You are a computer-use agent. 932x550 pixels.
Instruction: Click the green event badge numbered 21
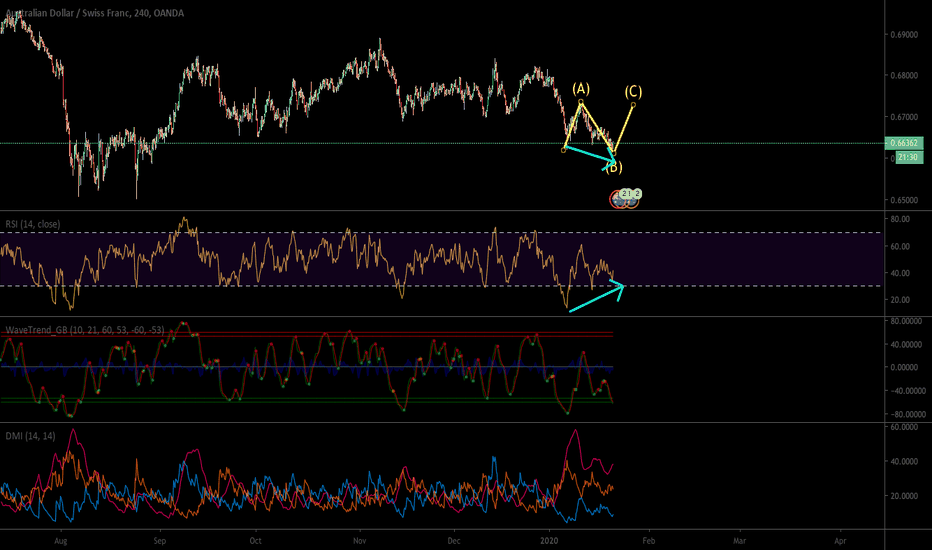626,194
